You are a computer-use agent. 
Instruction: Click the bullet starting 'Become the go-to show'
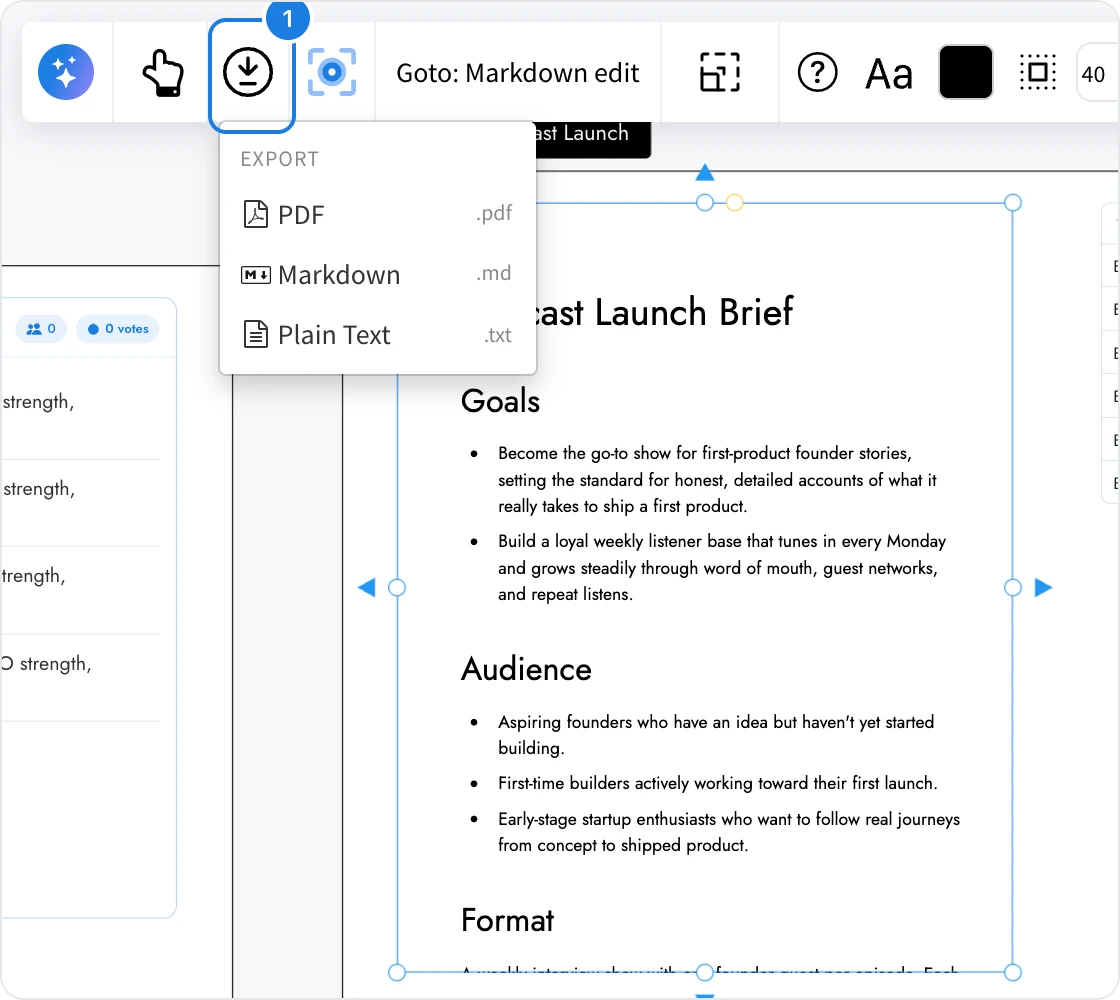click(717, 479)
